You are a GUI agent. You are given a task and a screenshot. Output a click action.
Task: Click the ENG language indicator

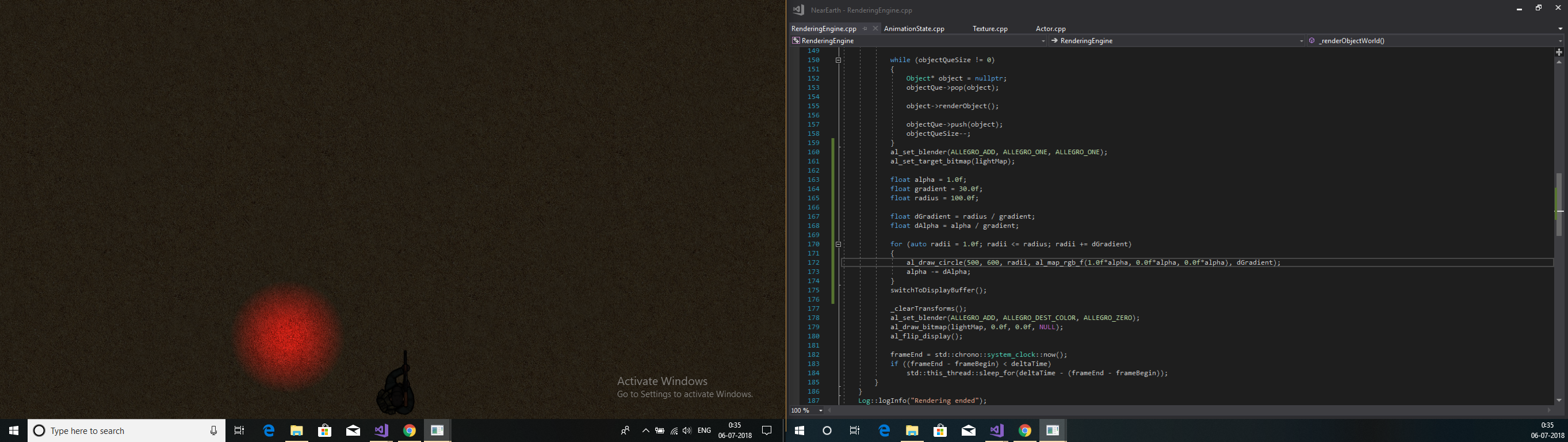point(704,431)
